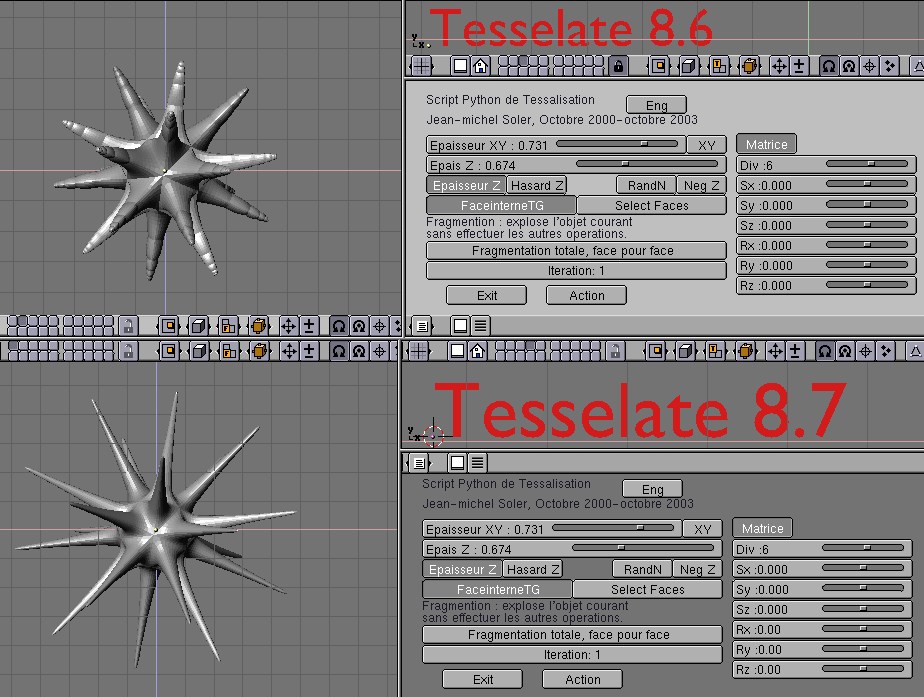Toggle the open layer lock in Tesselate 8.7 header
The height and width of the screenshot is (697, 924).
pos(615,351)
